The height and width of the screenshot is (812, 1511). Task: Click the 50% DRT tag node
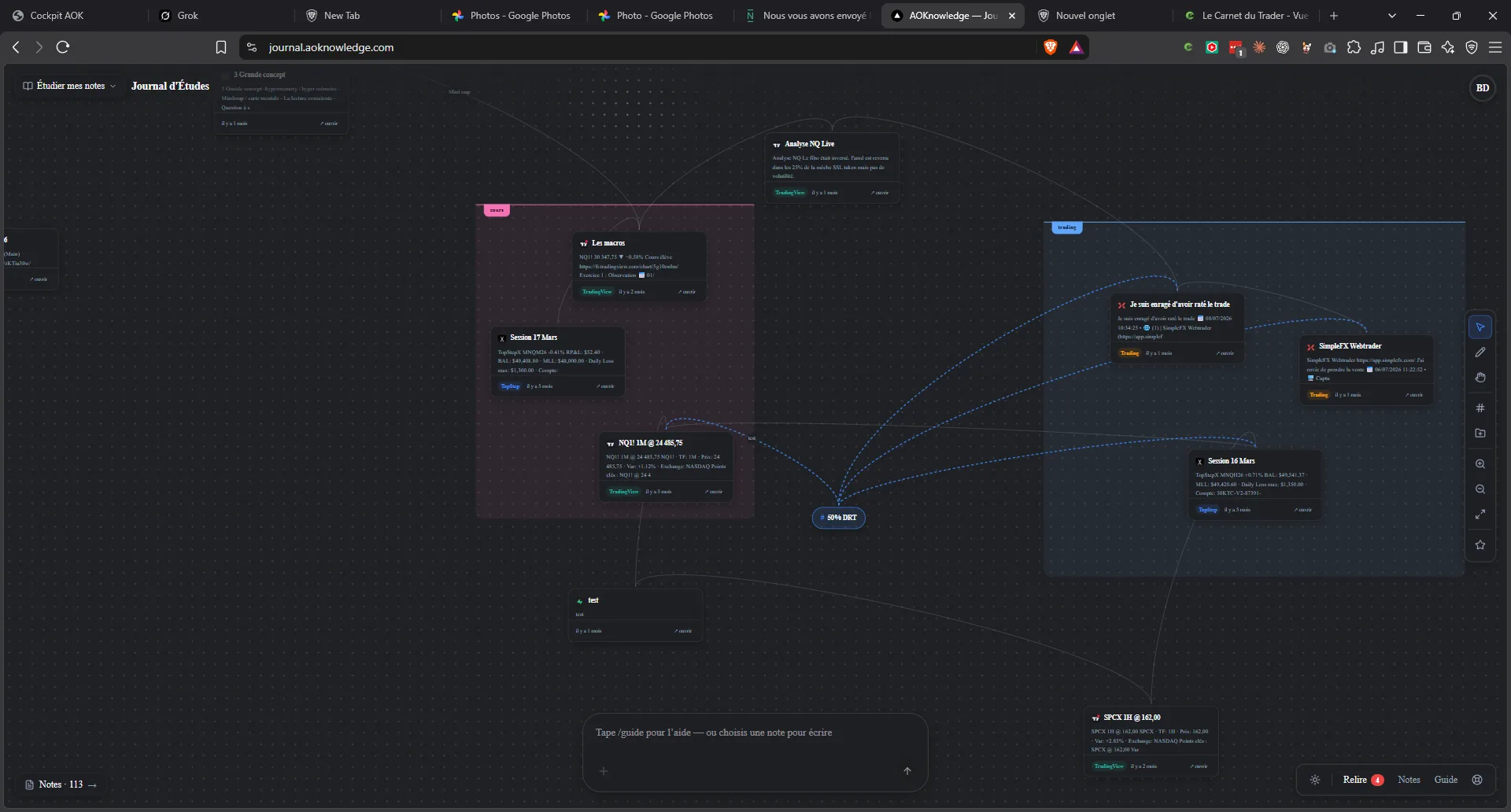(839, 518)
